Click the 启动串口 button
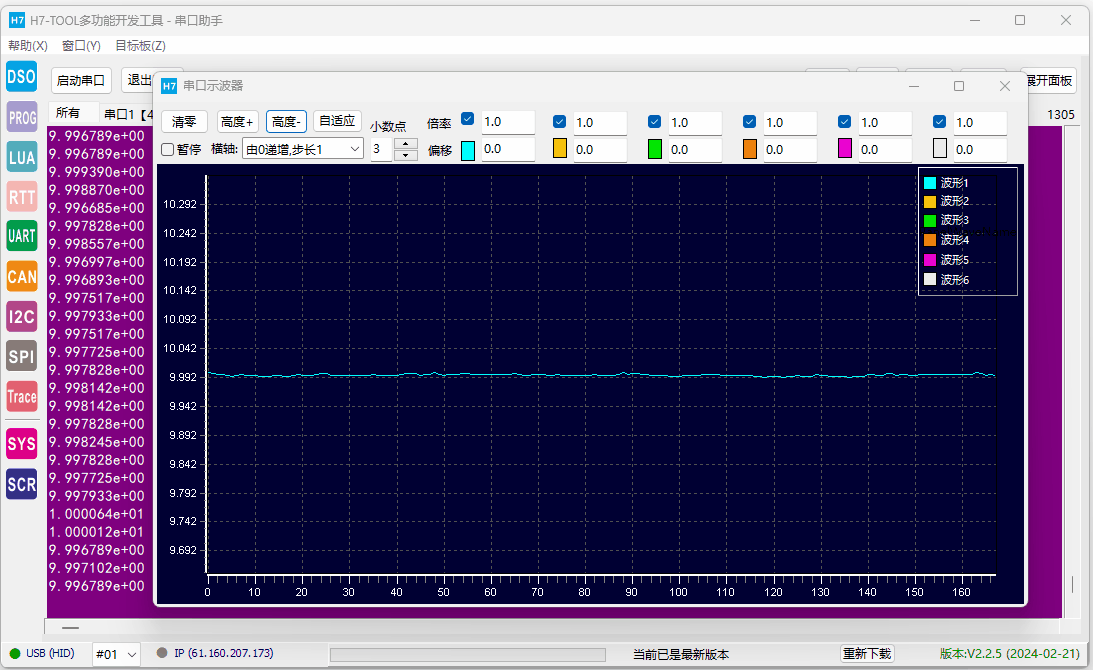 [x=81, y=80]
